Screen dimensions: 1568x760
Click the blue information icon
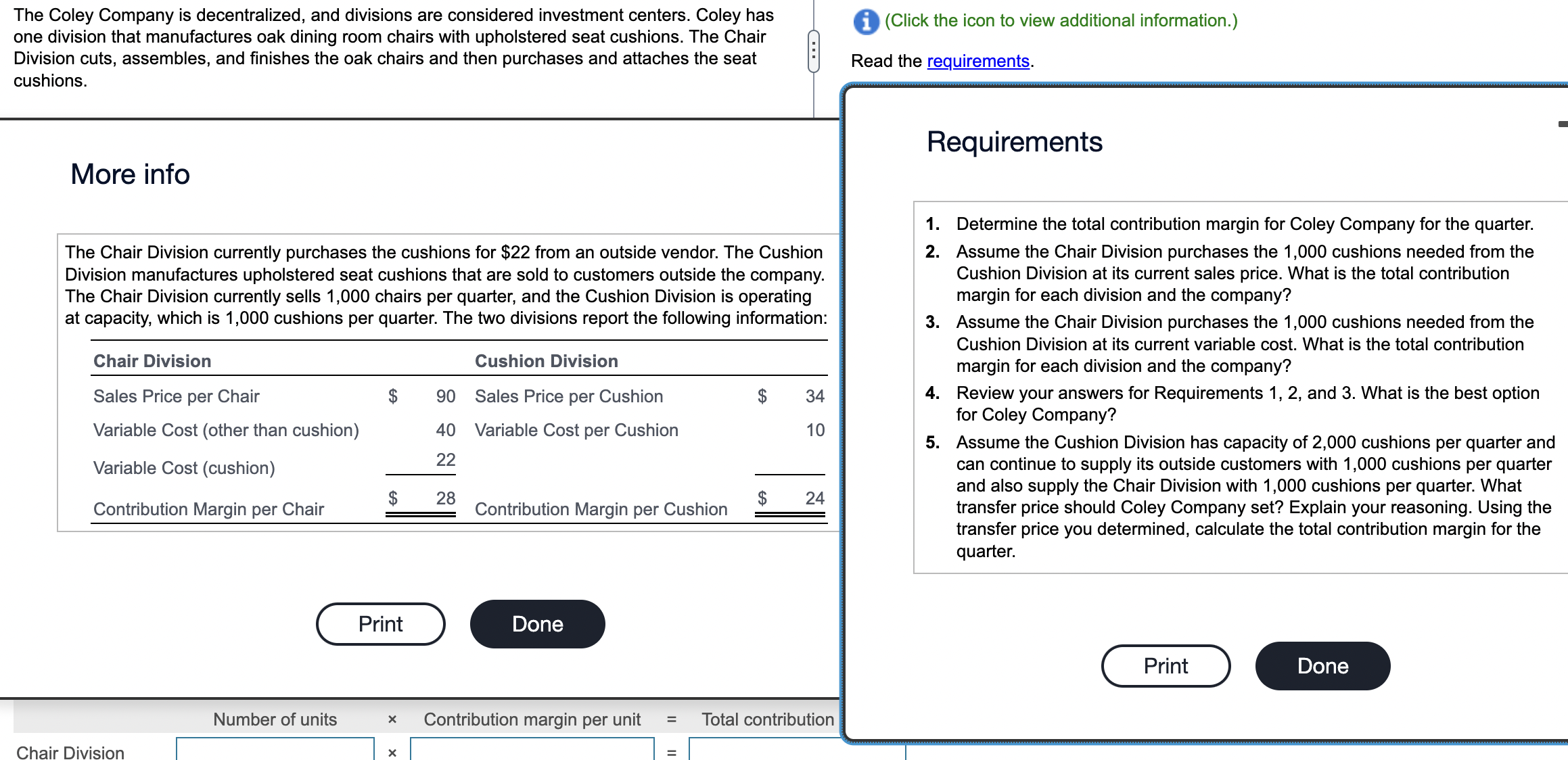(866, 22)
